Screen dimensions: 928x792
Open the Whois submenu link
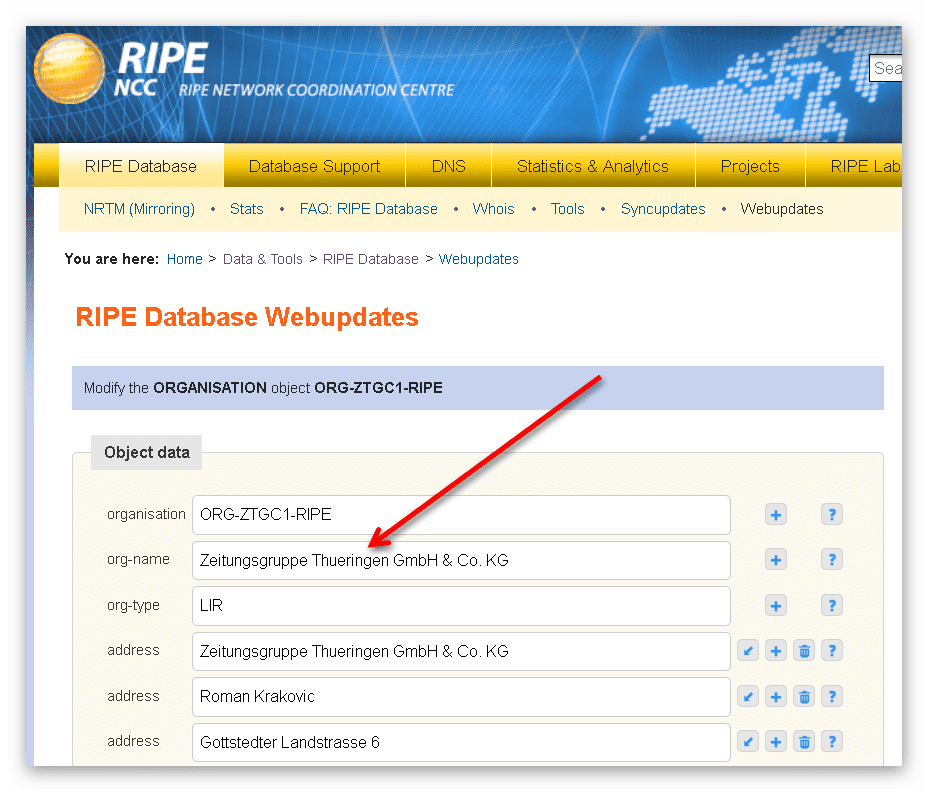pyautogui.click(x=493, y=209)
